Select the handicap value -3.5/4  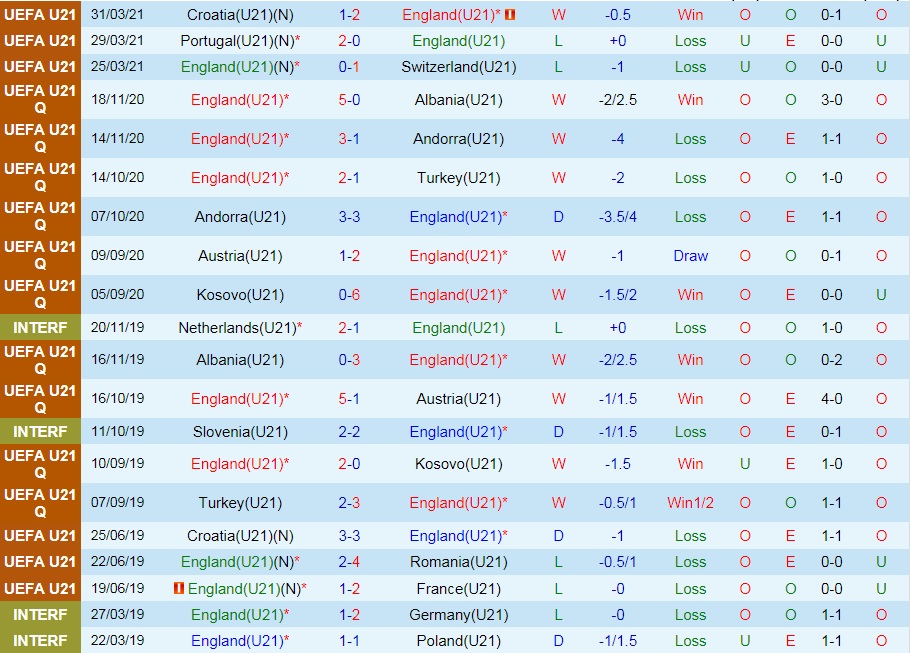(618, 217)
